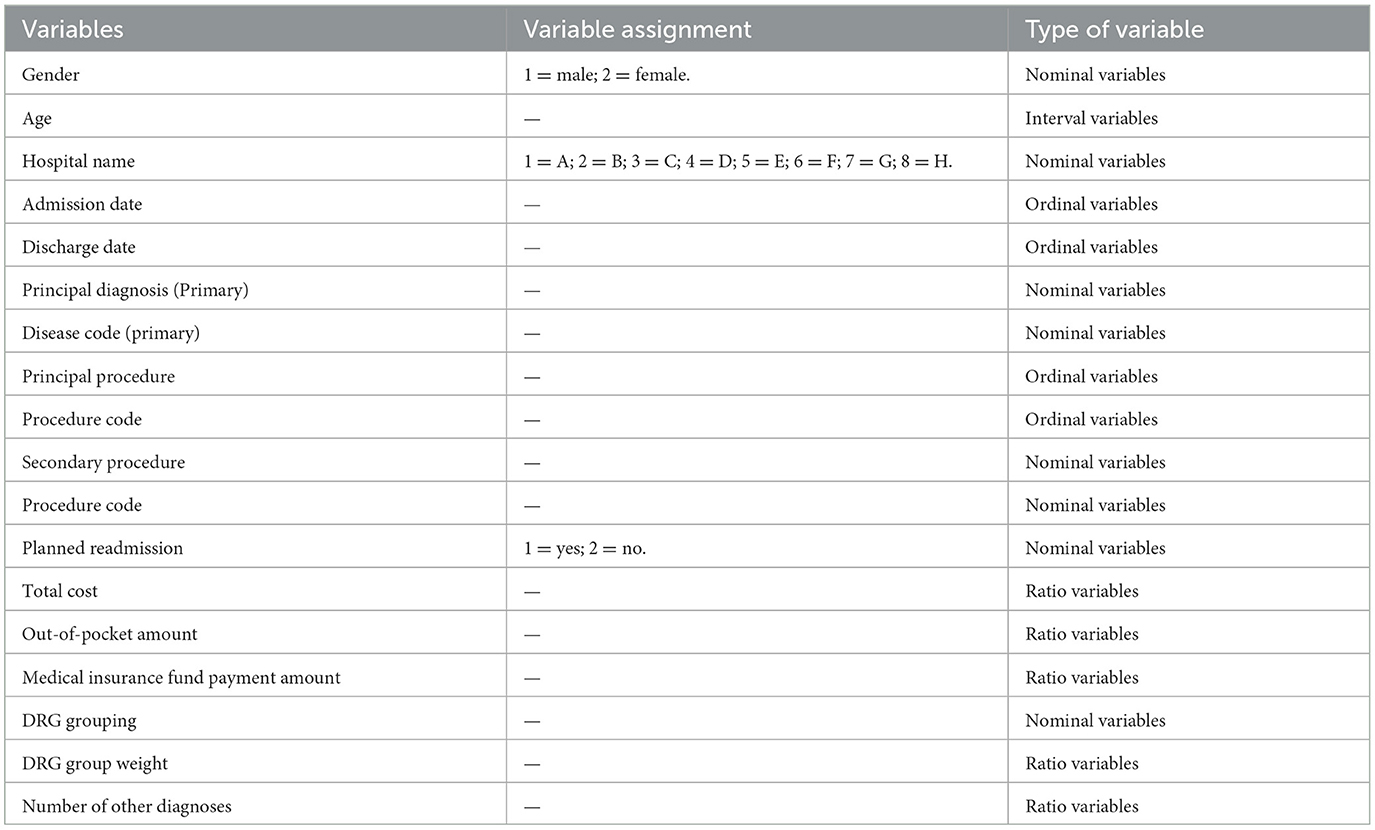The image size is (1375, 830).
Task: Click the '1 = yes; 2 = no.' cell
Action: coord(585,548)
